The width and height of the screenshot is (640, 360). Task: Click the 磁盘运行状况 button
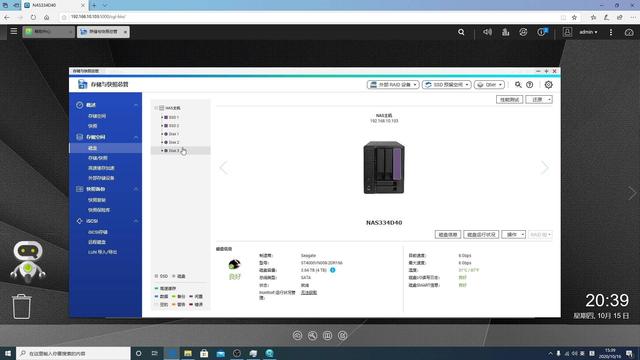481,235
